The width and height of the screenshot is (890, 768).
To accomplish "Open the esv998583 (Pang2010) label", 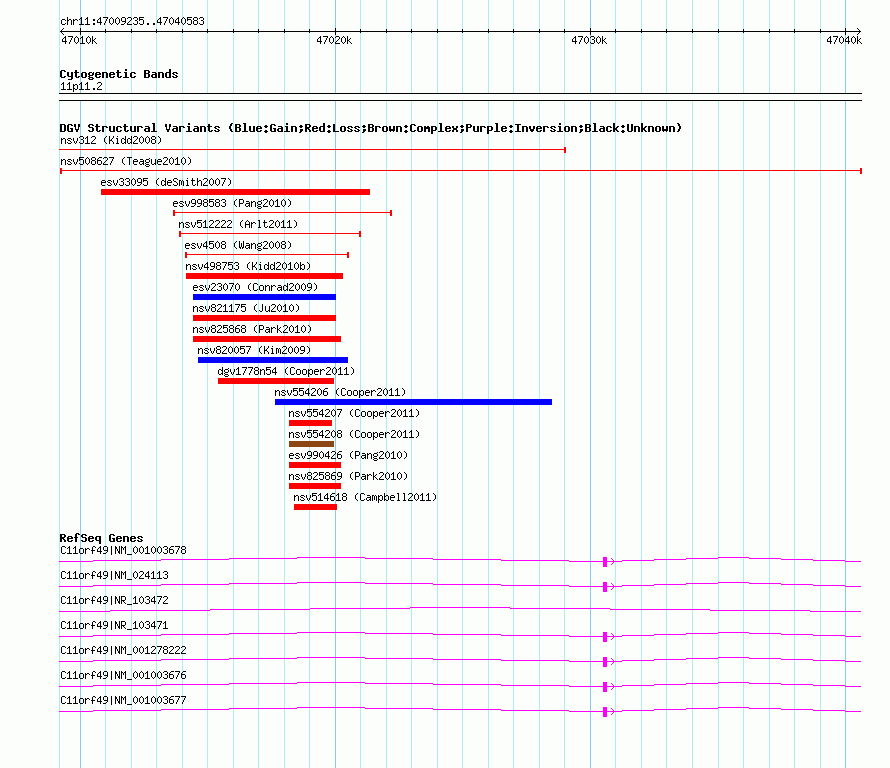I will click(232, 203).
